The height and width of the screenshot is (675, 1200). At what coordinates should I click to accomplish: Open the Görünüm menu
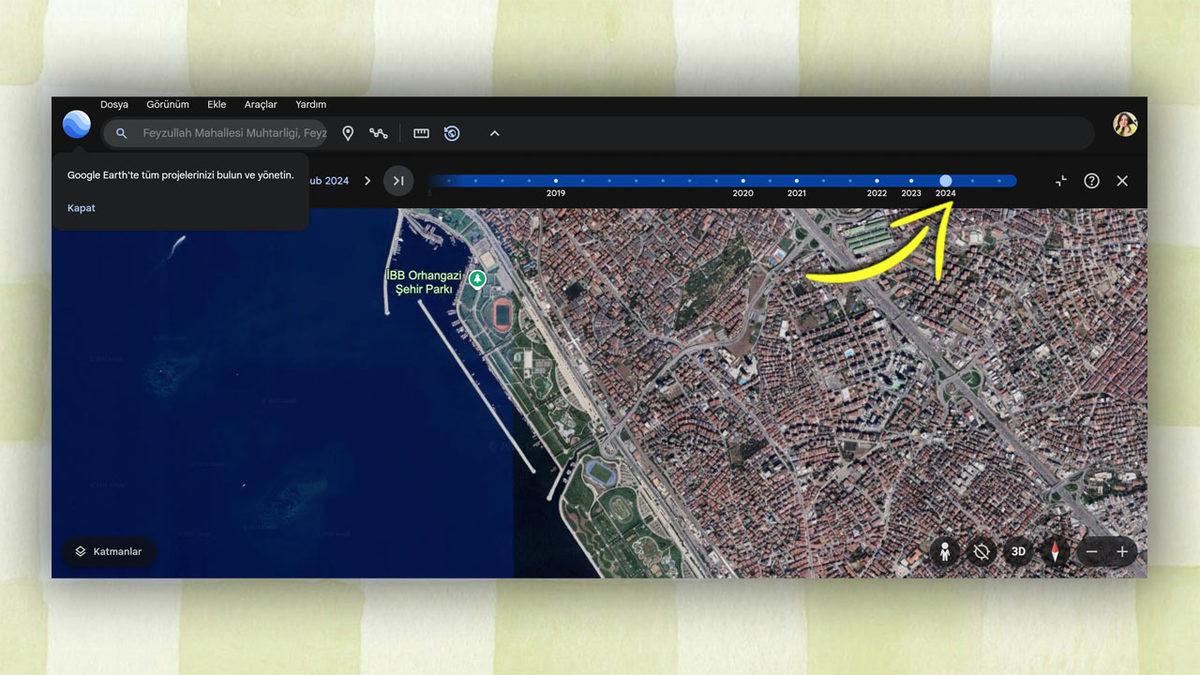pos(167,104)
